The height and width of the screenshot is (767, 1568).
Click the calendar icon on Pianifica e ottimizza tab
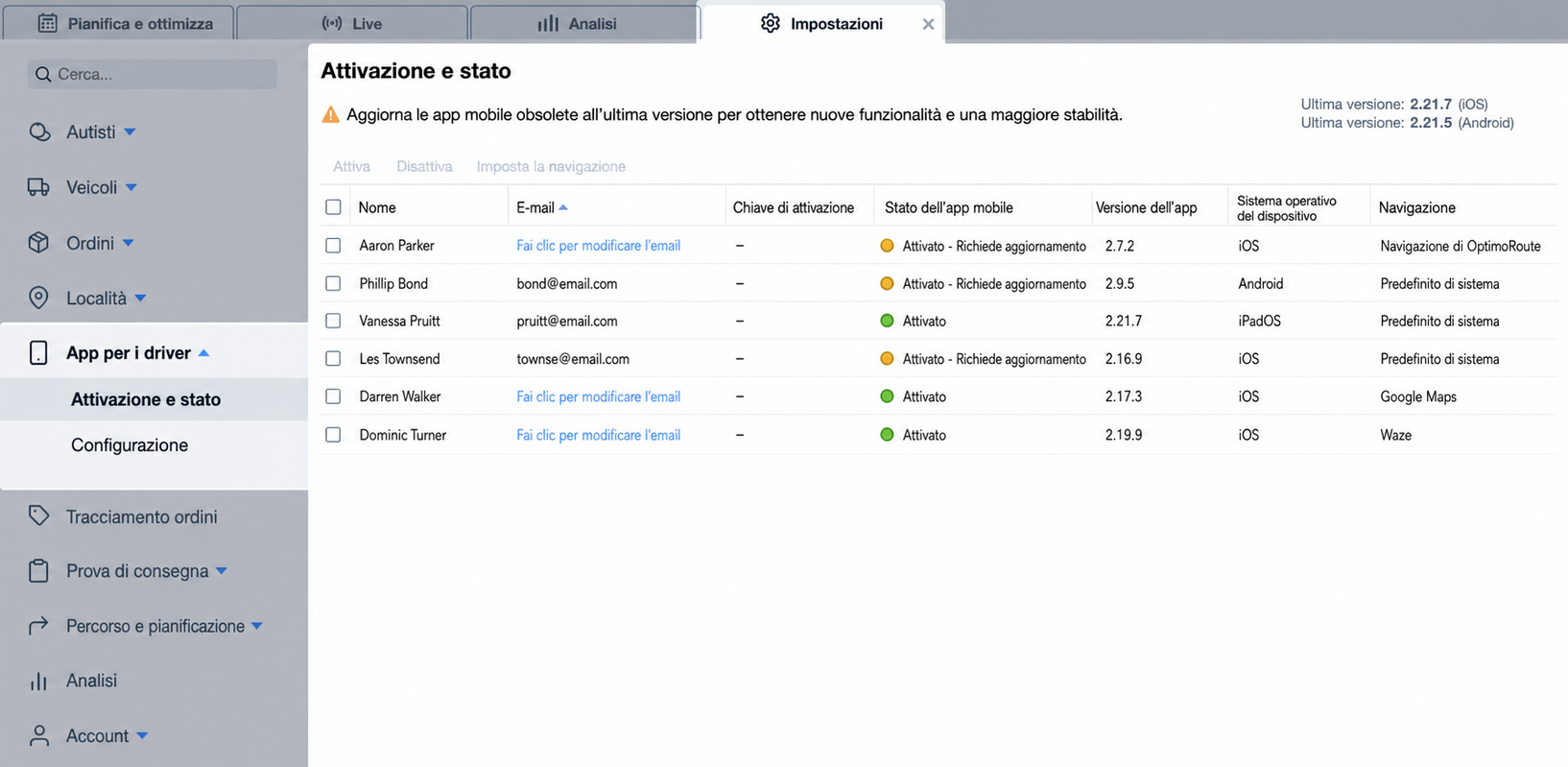point(47,23)
